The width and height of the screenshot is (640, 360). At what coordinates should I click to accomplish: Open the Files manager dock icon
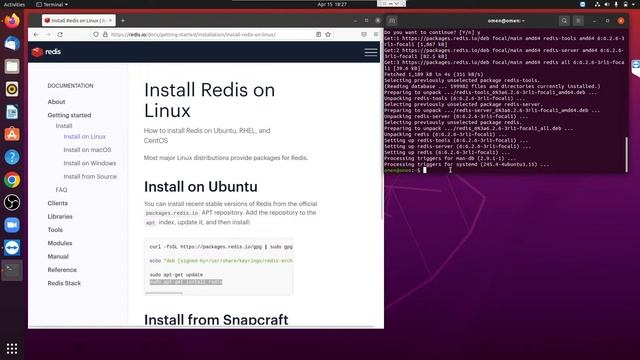12,66
